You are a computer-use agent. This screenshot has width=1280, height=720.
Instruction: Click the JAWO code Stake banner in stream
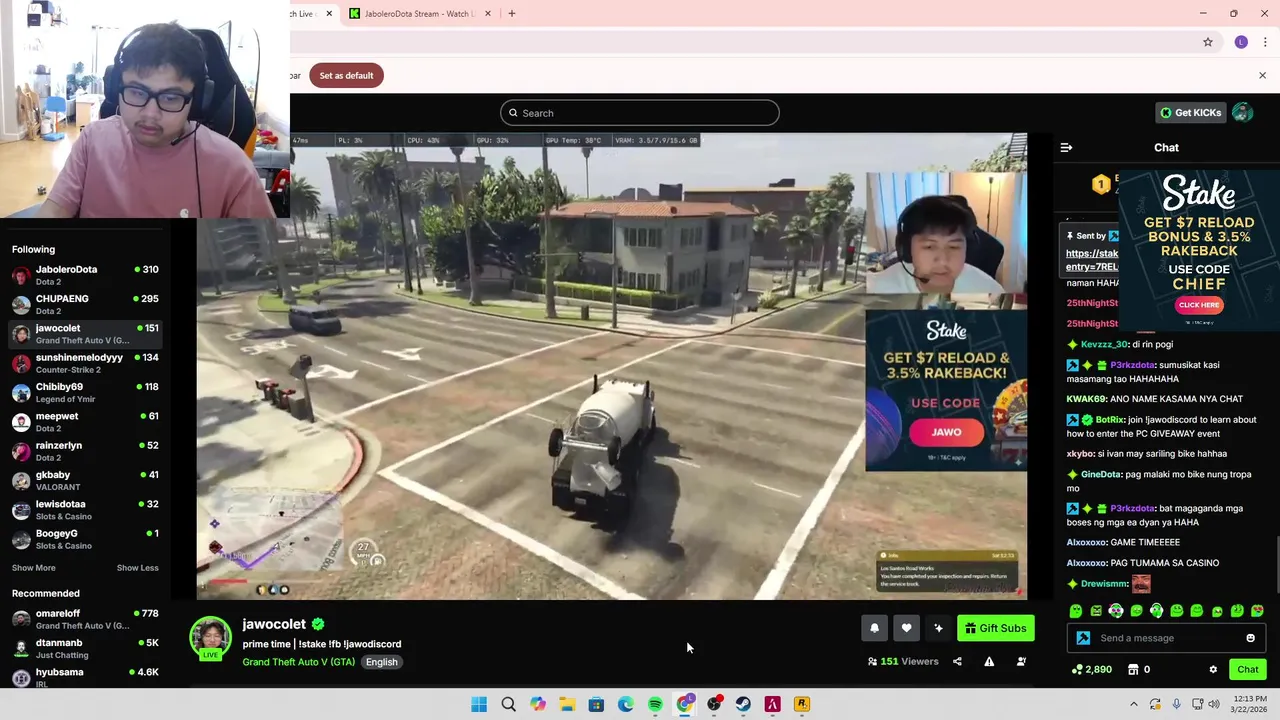[x=946, y=390]
